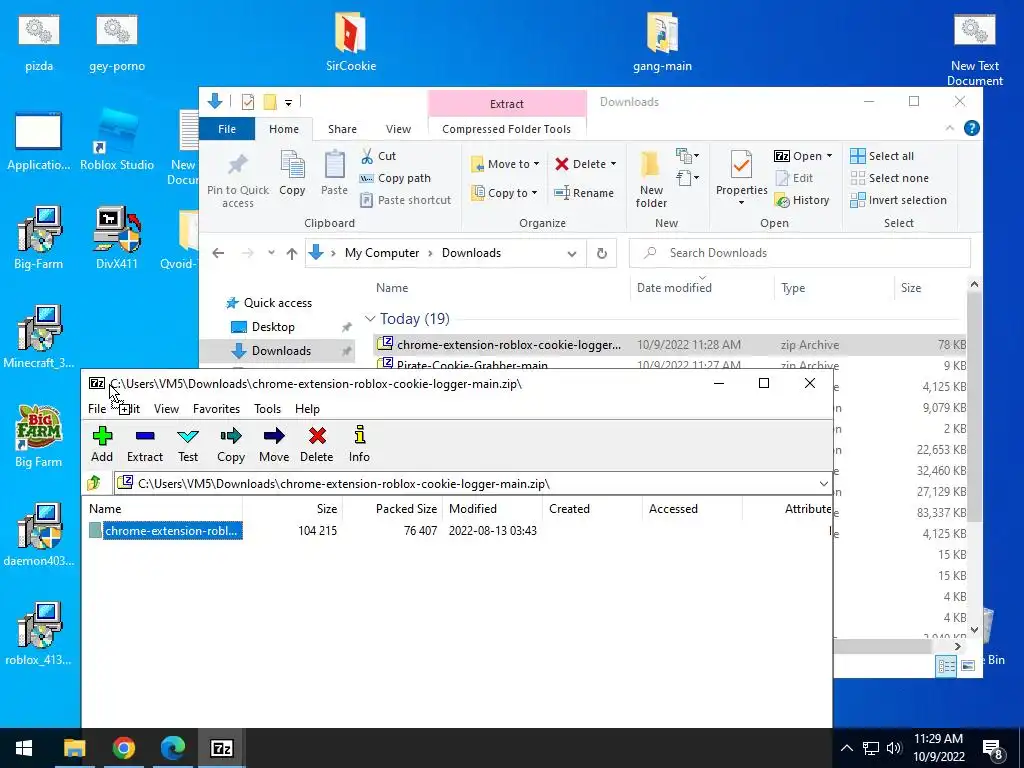Switch to the View tab in Explorer ribbon
1024x768 pixels.
coord(398,129)
